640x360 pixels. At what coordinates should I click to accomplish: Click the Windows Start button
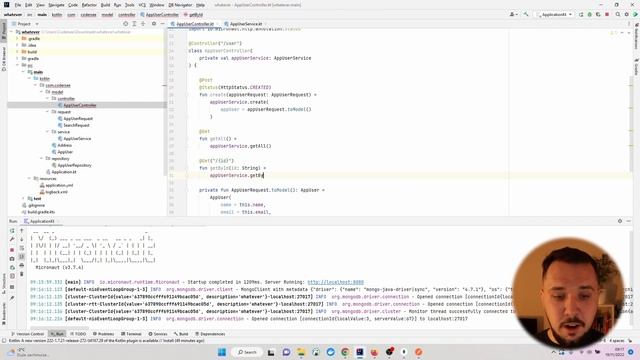222,352
